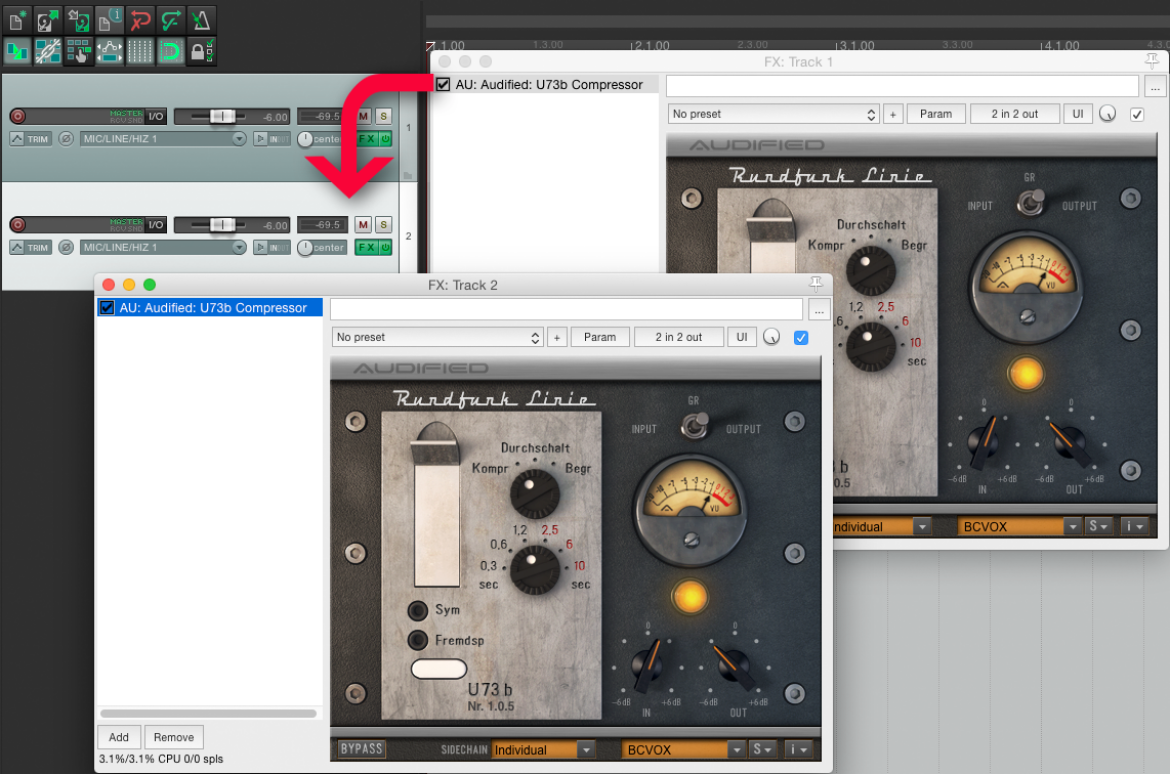Click Remove in the FX: Track 2 window
Viewport: 1170px width, 774px height.
174,737
